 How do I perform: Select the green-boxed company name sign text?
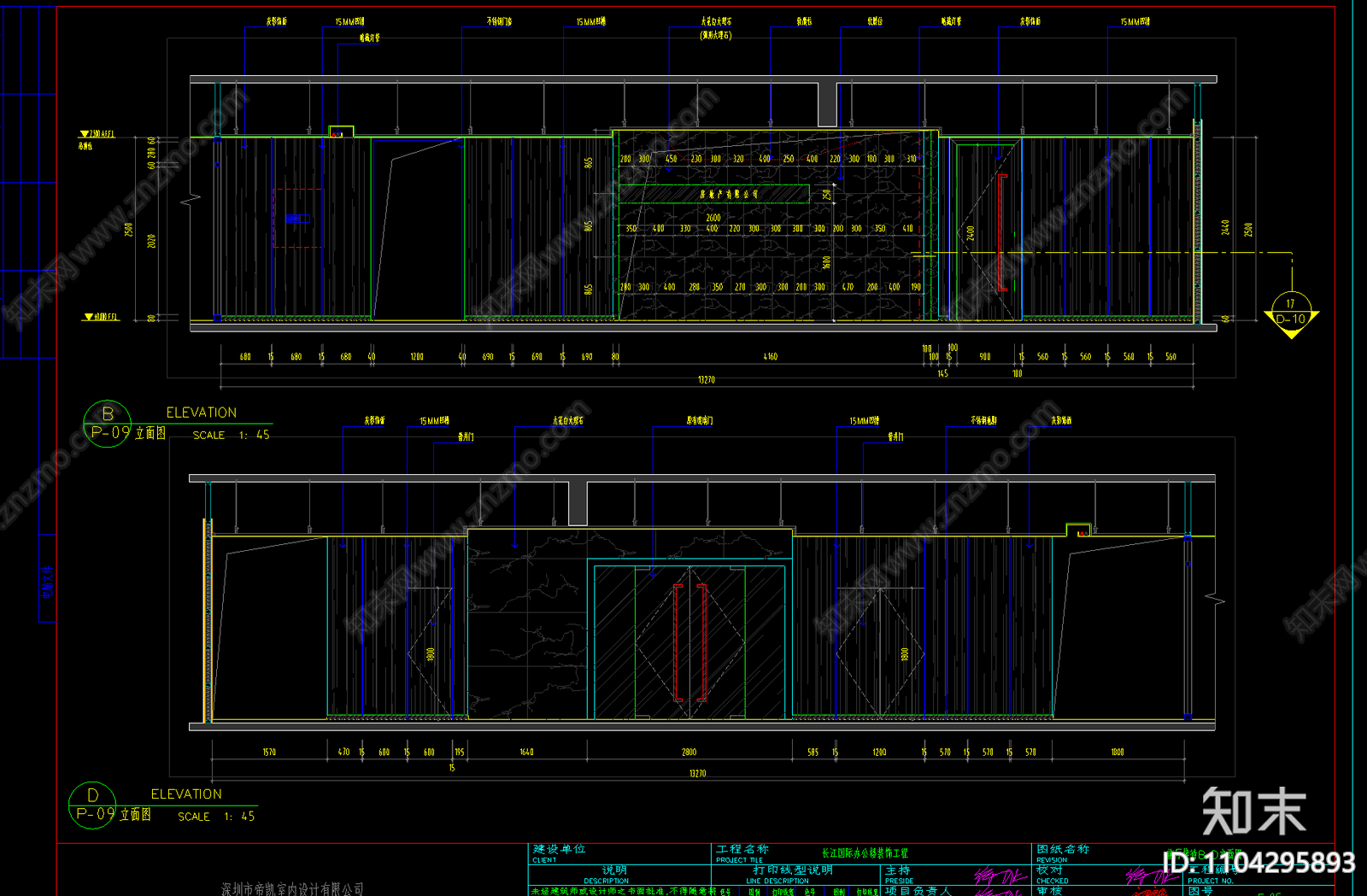click(x=729, y=195)
